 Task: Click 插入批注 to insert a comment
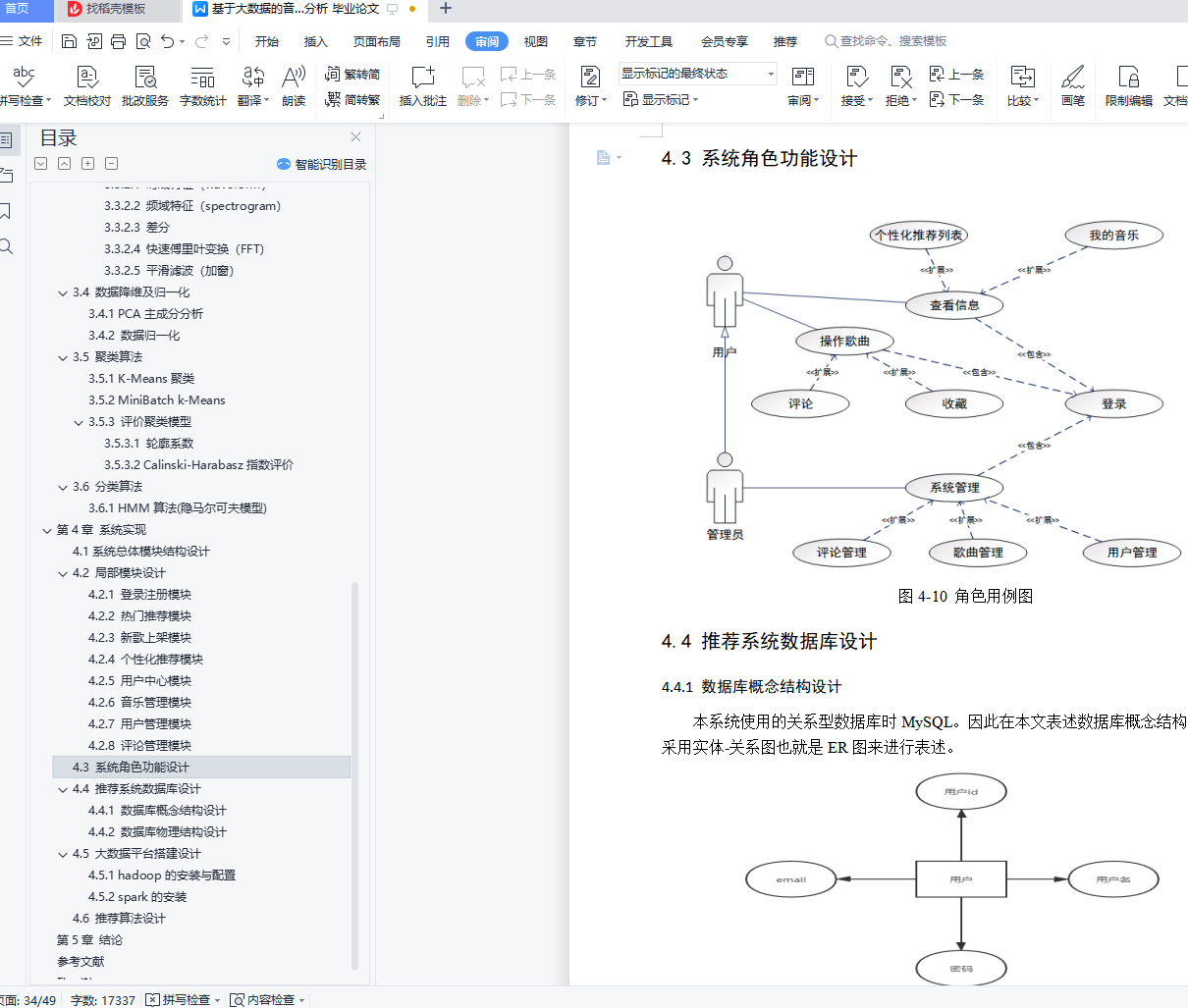(423, 86)
